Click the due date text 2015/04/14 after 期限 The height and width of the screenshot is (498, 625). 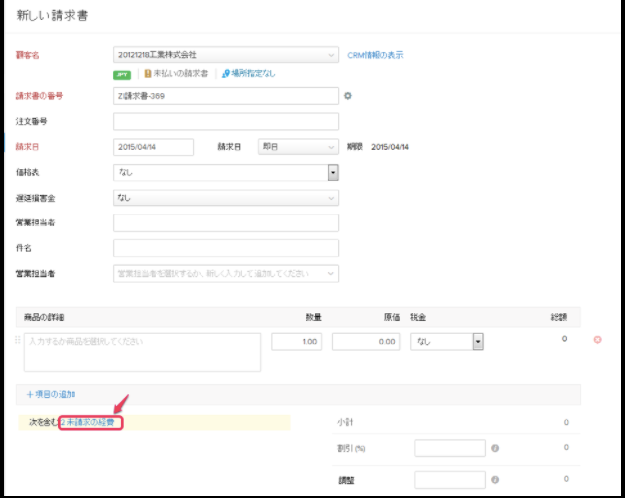point(390,147)
